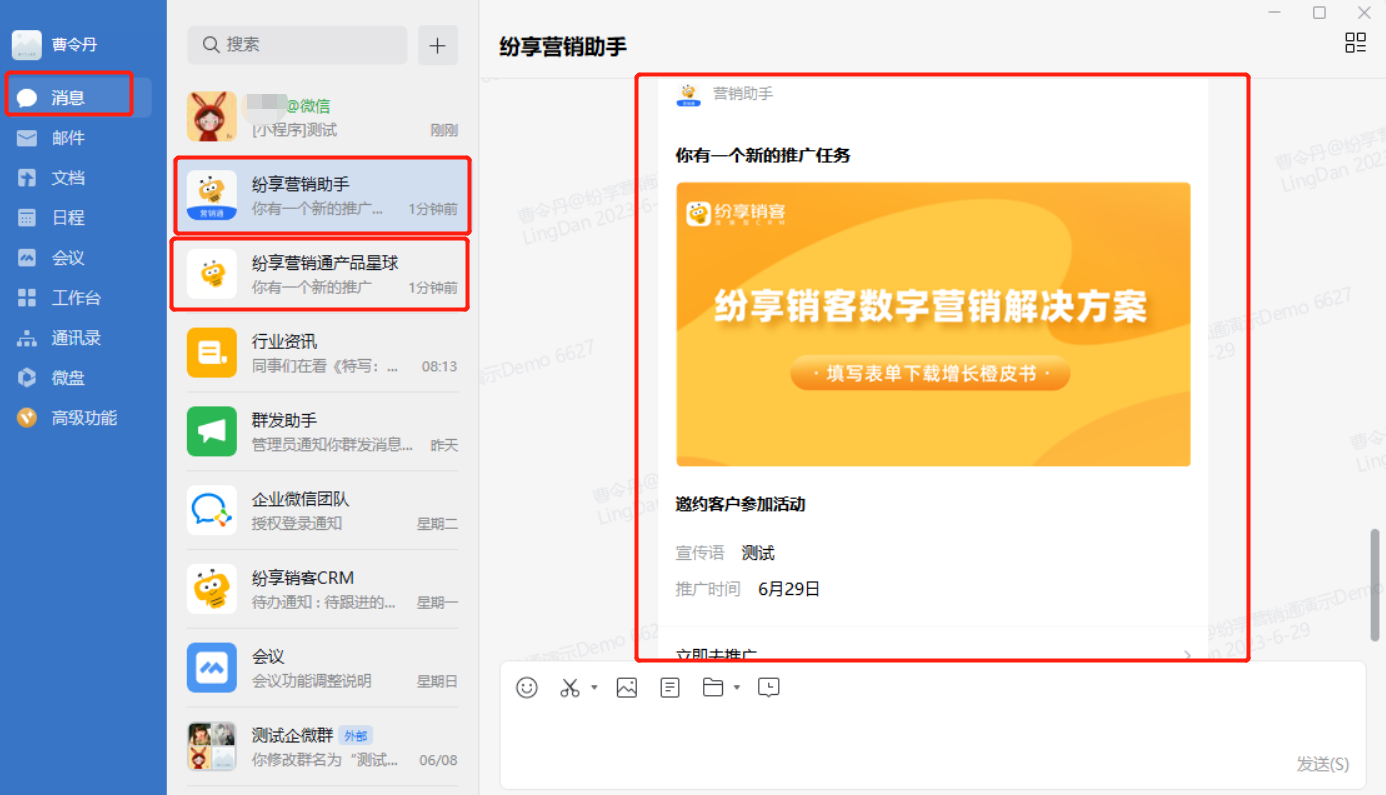
Task: Open the QR grid icon at top right
Action: click(x=1355, y=42)
